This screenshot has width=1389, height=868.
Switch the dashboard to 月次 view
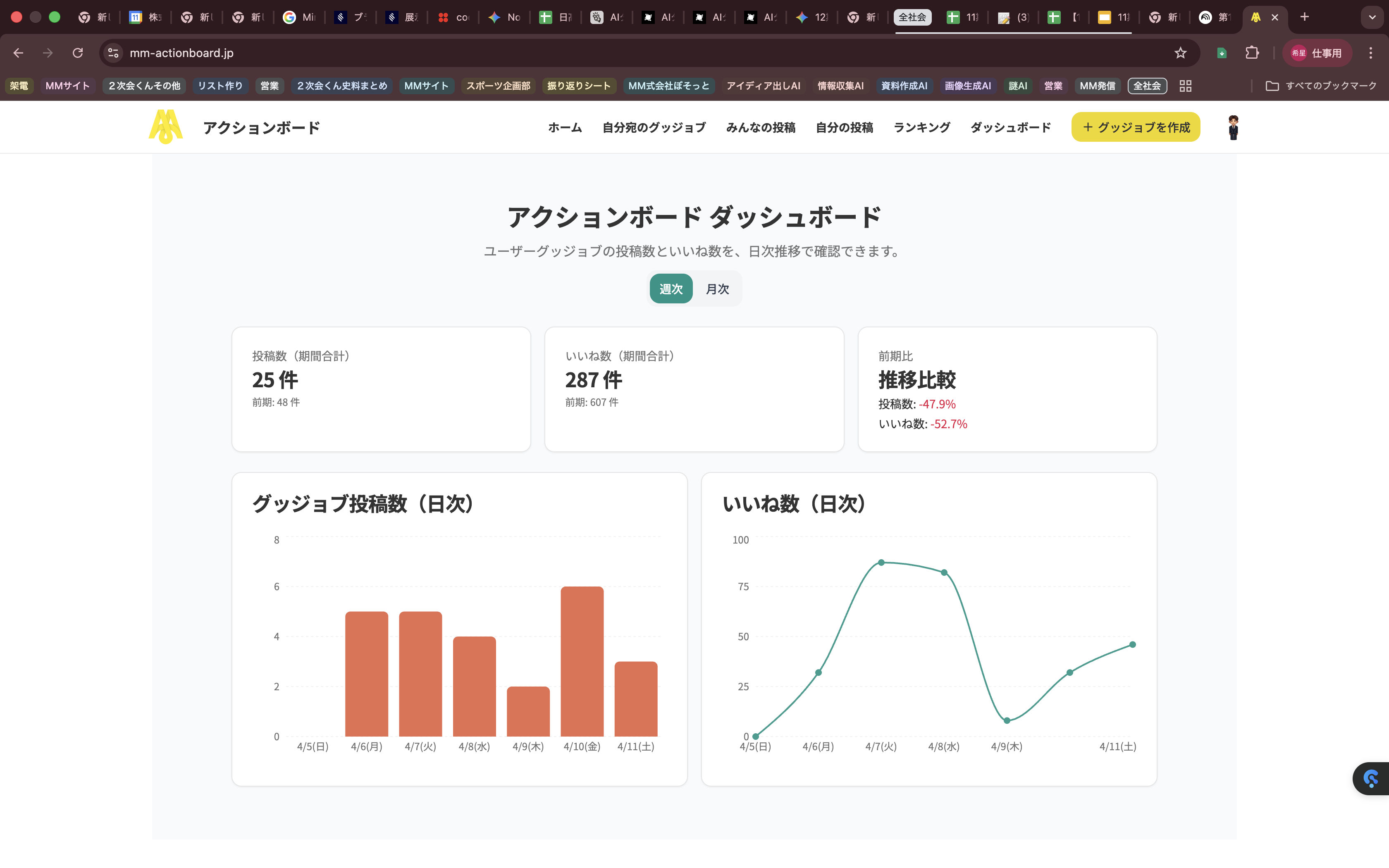point(716,289)
